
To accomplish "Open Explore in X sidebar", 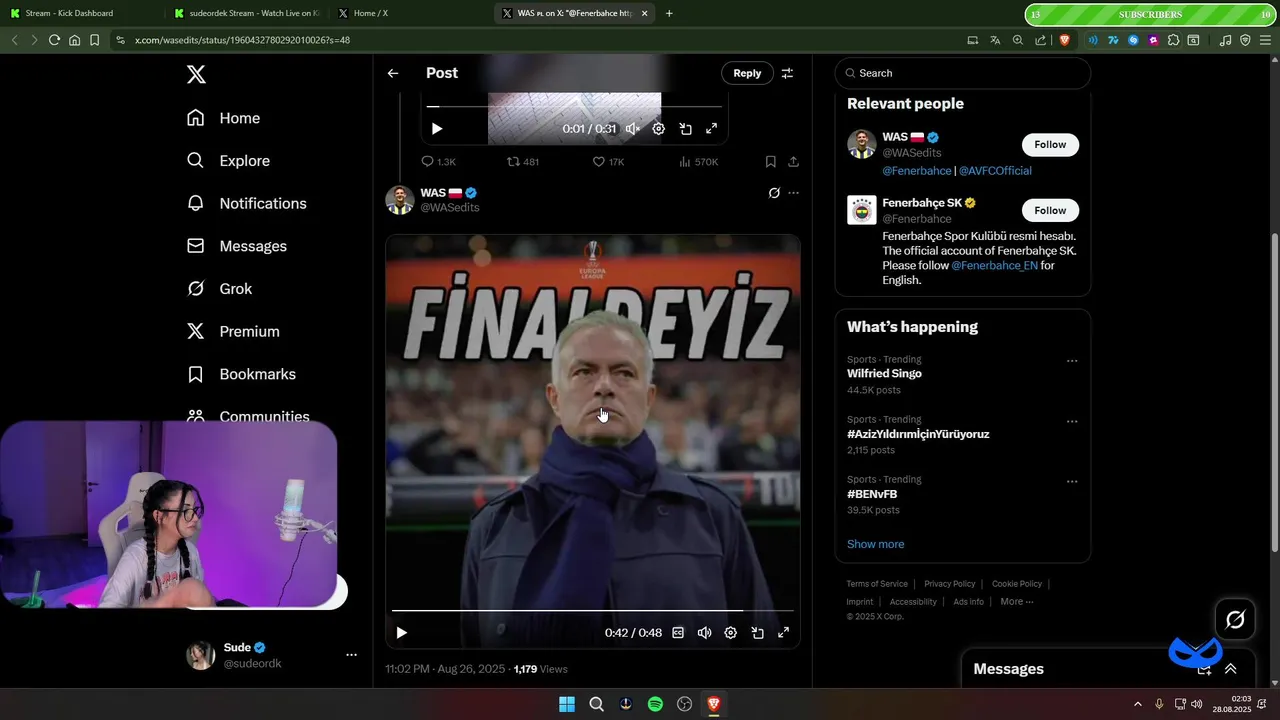I will click(x=228, y=161).
